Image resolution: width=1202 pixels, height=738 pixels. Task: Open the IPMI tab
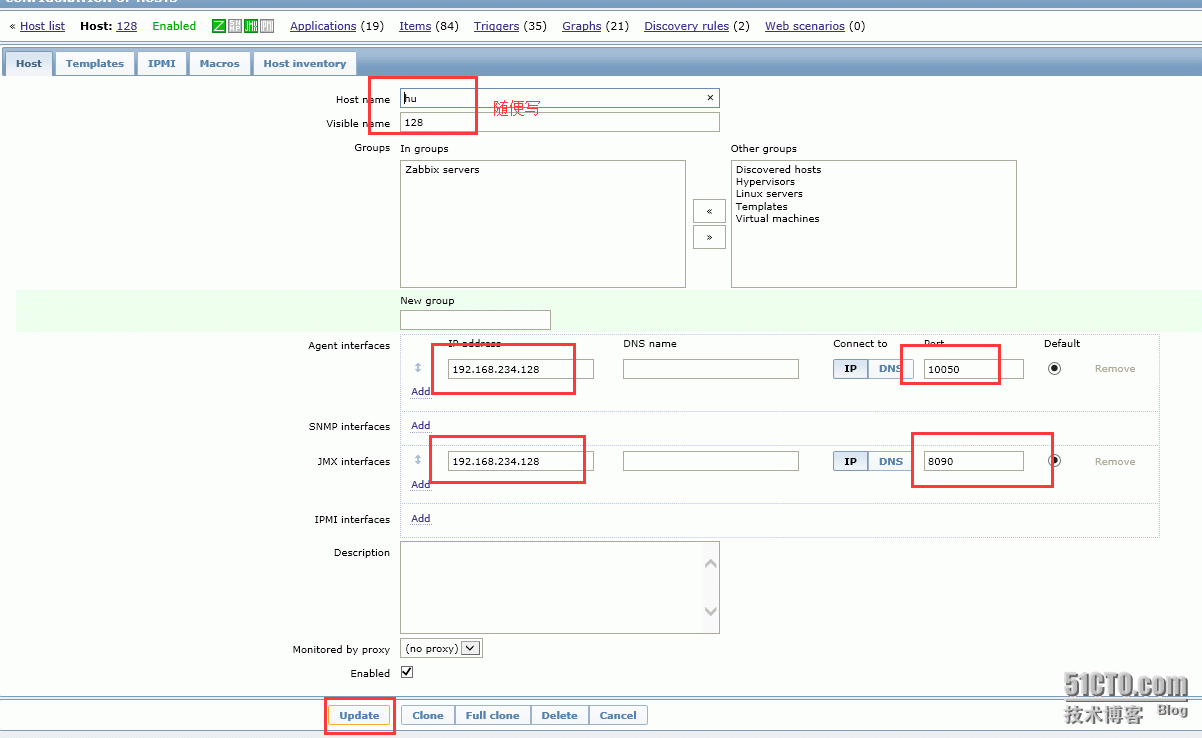162,63
